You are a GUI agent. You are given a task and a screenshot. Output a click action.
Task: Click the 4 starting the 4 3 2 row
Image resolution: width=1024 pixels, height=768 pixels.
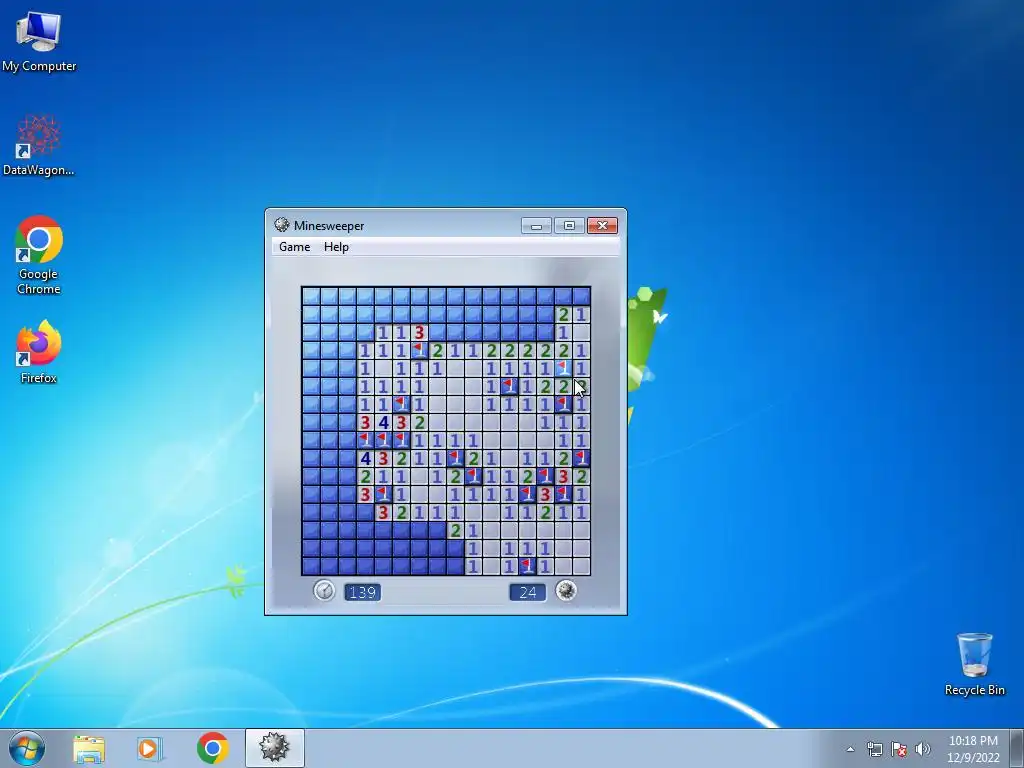coord(365,458)
